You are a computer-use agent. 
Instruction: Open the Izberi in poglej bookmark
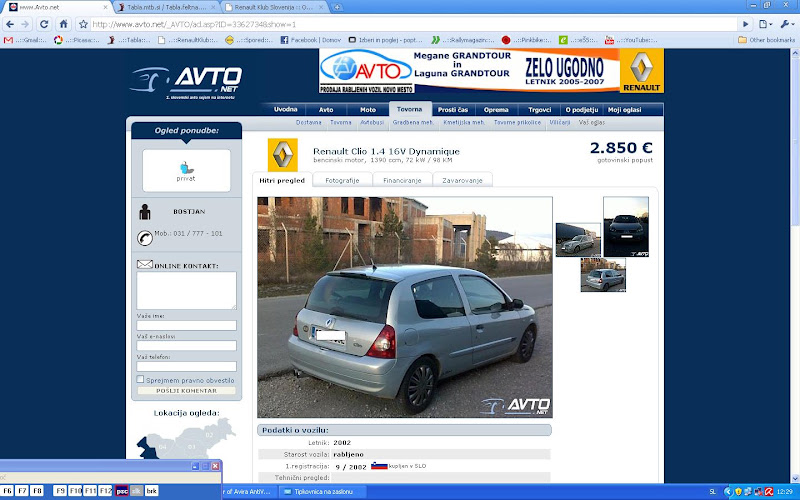point(386,40)
